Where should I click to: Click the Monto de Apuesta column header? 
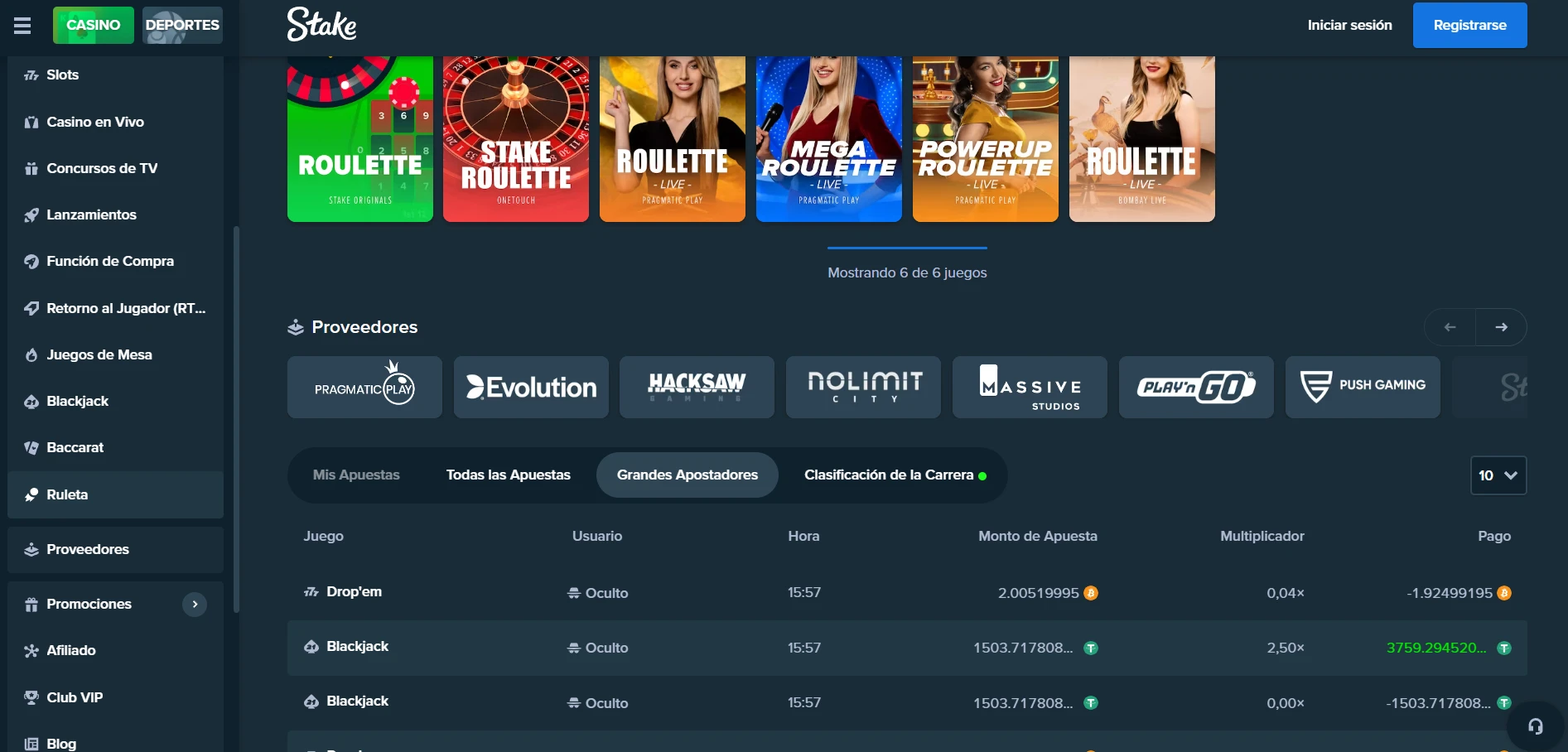coord(1038,536)
